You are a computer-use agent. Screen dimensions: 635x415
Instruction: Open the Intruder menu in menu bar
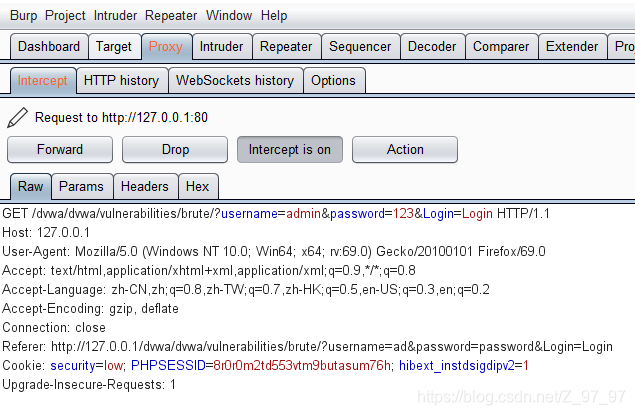click(115, 15)
